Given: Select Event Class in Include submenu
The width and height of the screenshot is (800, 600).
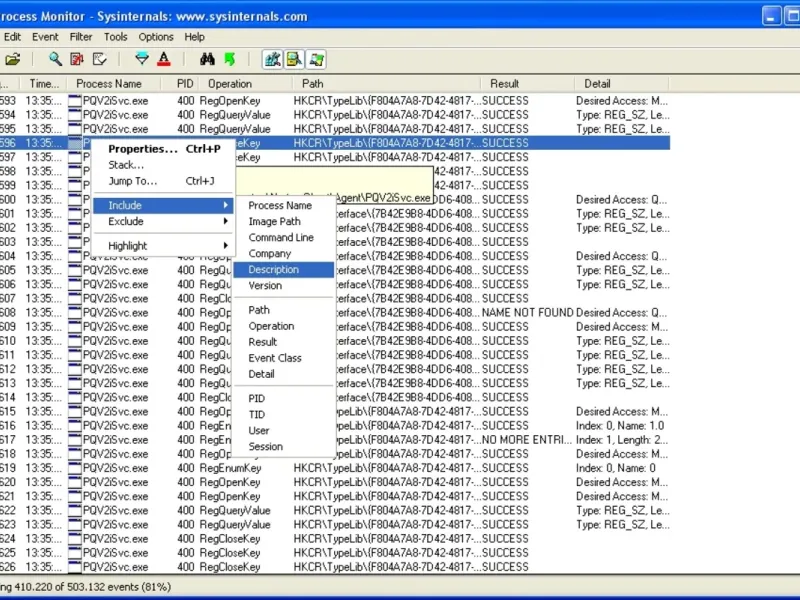Looking at the screenshot, I should click(284, 358).
